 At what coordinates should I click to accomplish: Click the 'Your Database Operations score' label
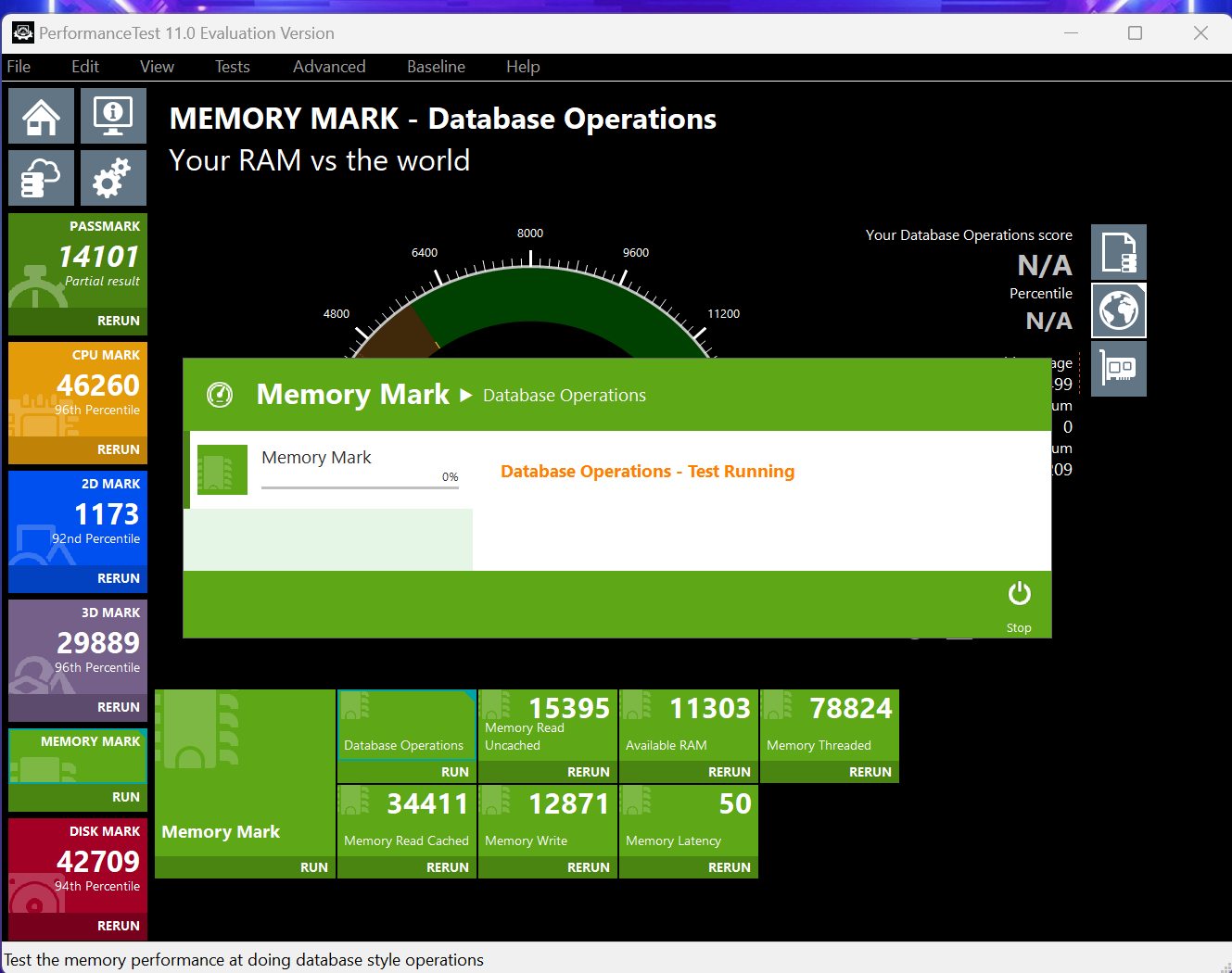pyautogui.click(x=969, y=235)
